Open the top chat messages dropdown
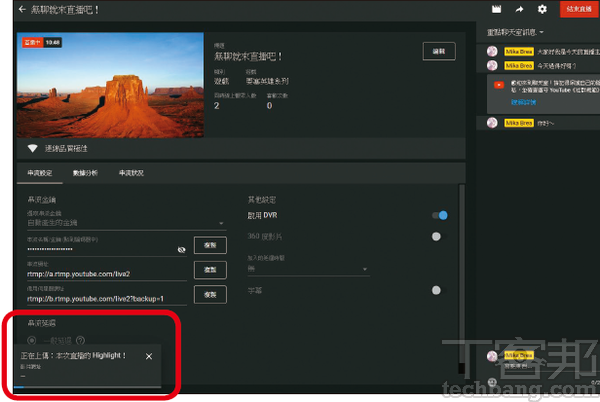Viewport: 600px width, 402px height. point(515,33)
